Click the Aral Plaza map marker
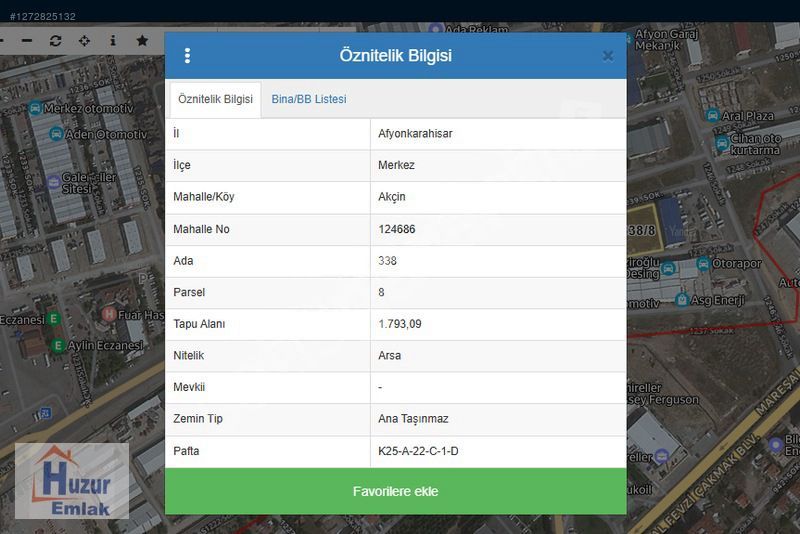This screenshot has height=534, width=800. click(x=712, y=116)
